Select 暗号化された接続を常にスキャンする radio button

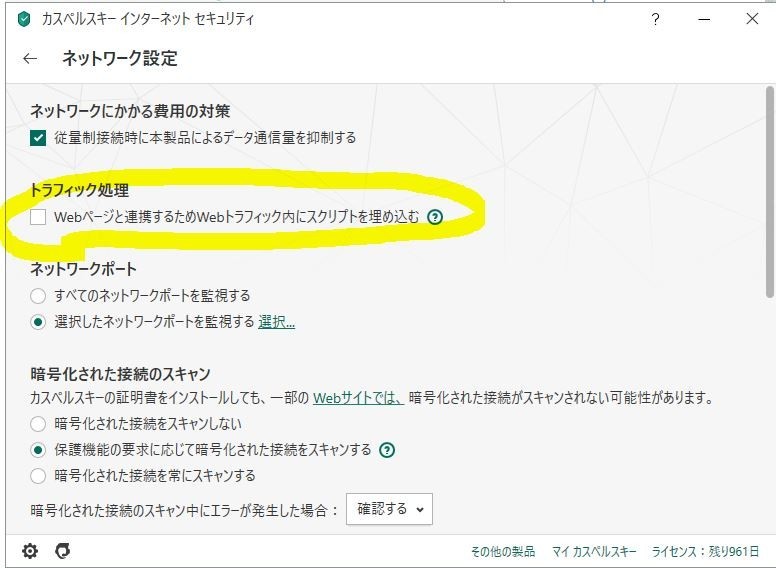(x=38, y=476)
